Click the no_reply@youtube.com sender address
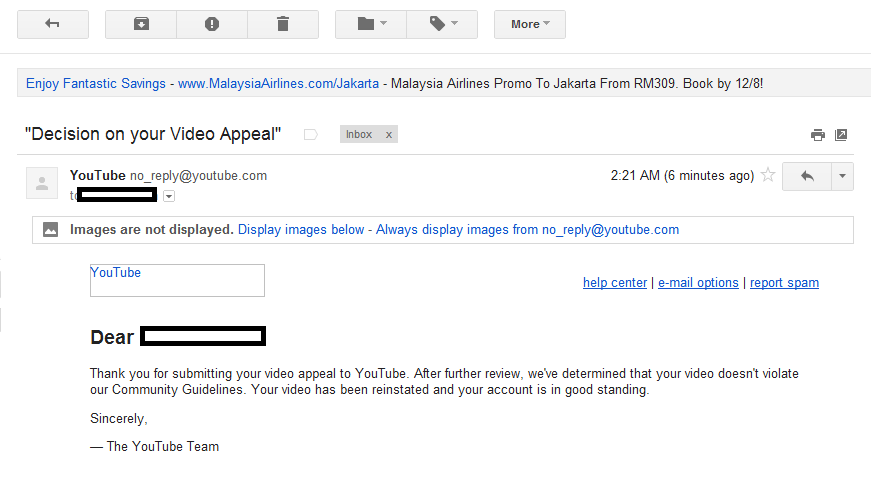The height and width of the screenshot is (482, 871). point(198,175)
